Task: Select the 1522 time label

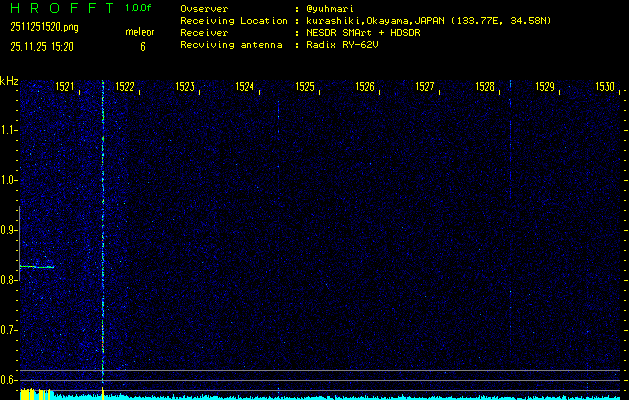Action: 125,87
